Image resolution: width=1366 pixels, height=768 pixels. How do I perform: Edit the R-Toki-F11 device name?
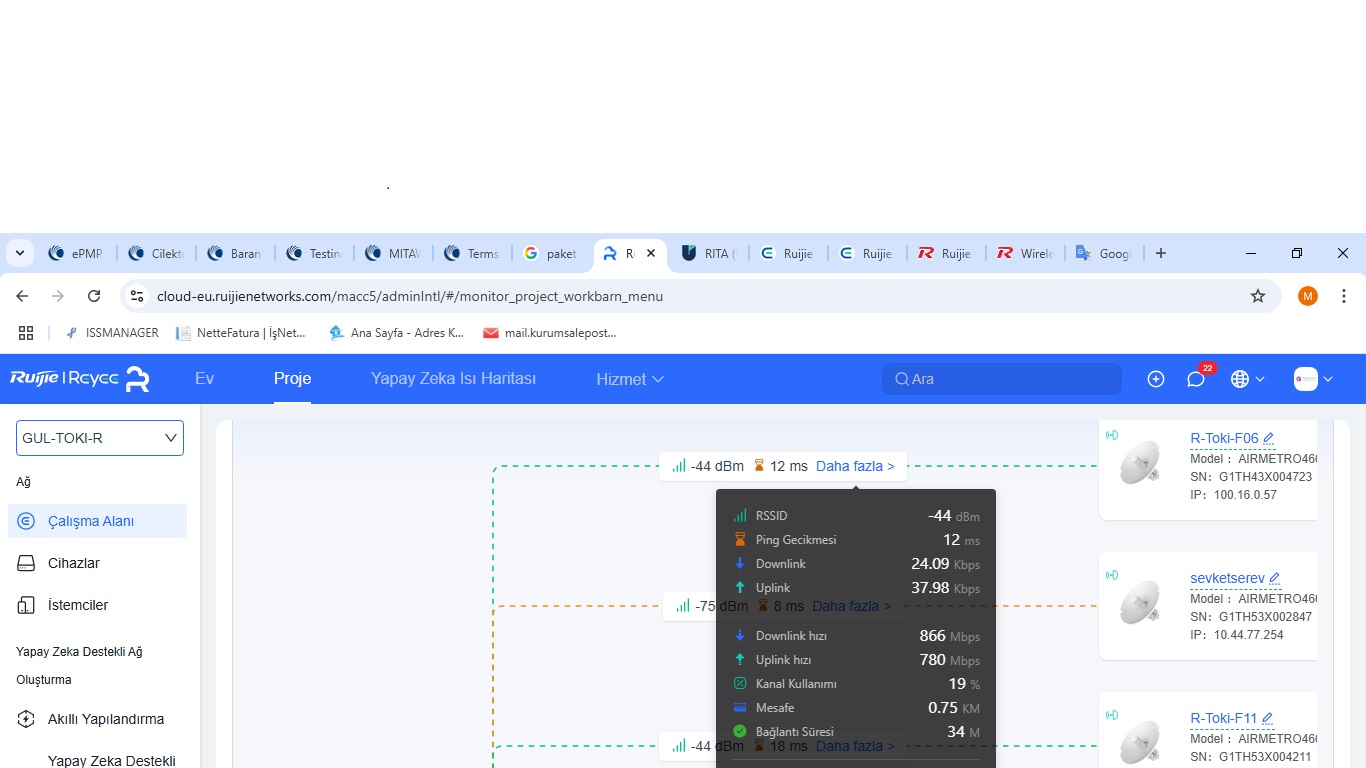tap(1268, 718)
